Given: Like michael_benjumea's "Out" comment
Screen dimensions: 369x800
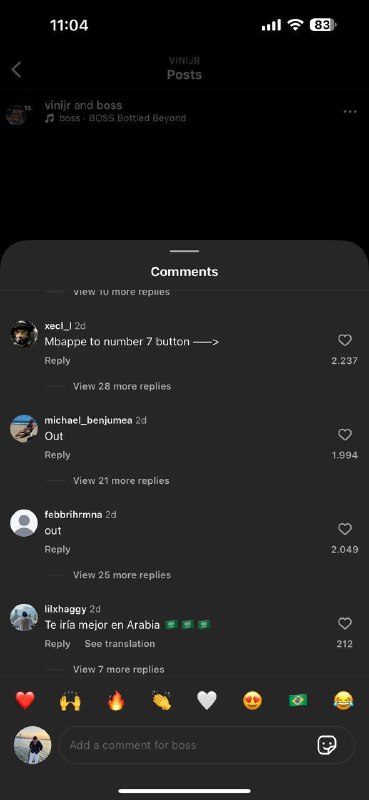Looking at the screenshot, I should pyautogui.click(x=345, y=435).
